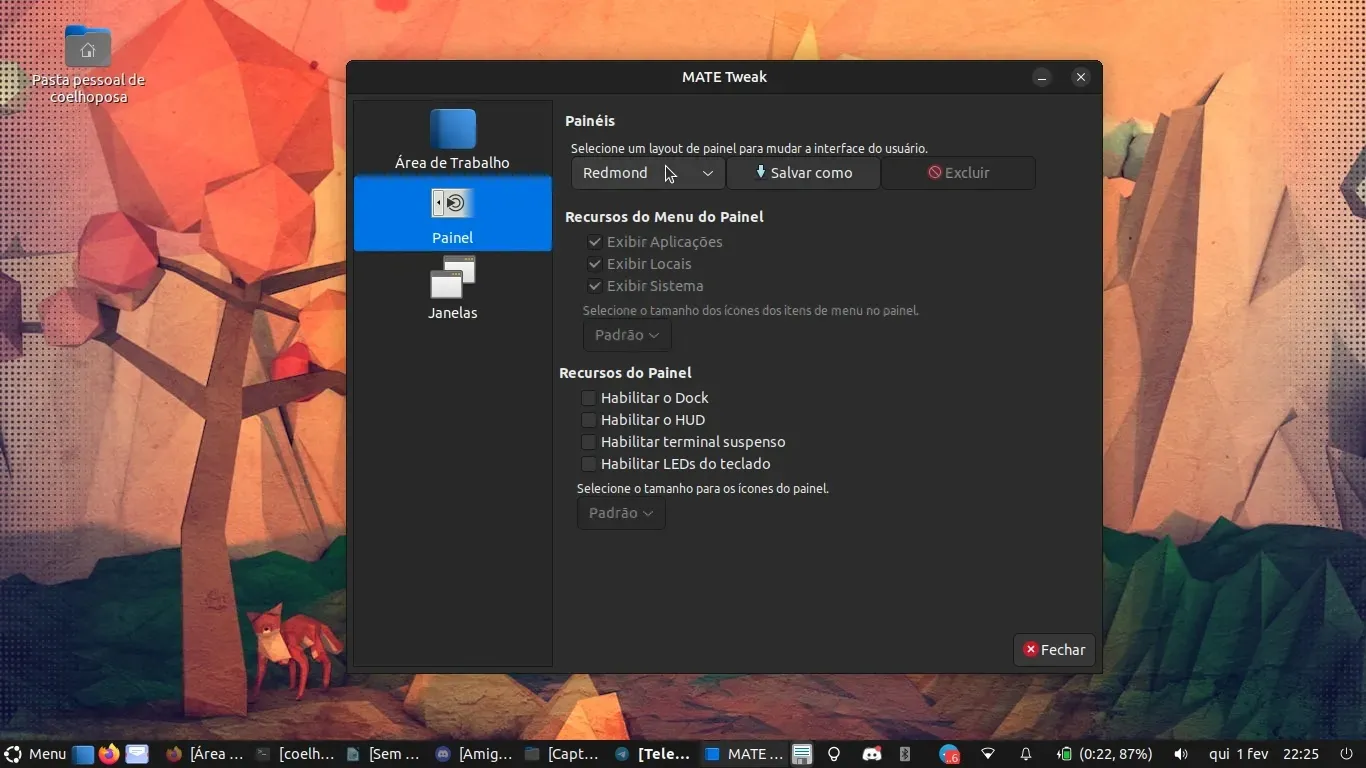Launch Firefox from the panel launcher
Image resolution: width=1366 pixels, height=768 pixels.
coord(109,754)
